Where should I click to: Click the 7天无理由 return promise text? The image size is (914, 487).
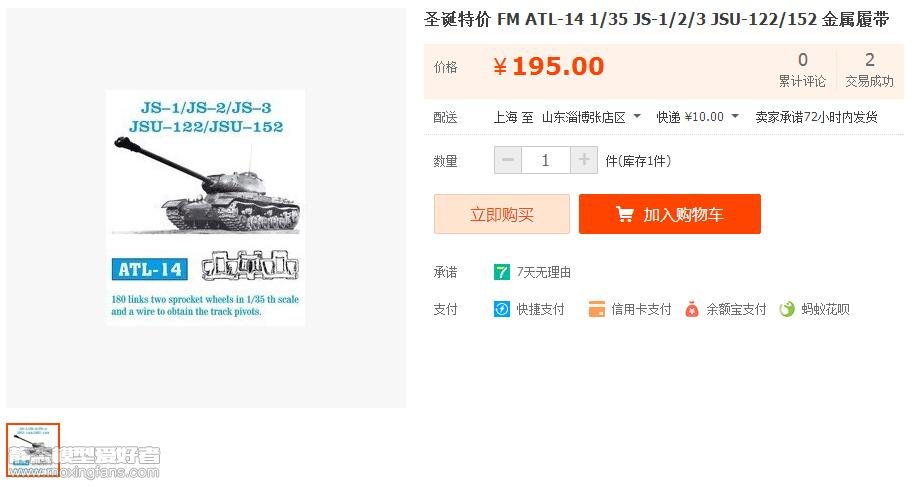(x=543, y=272)
